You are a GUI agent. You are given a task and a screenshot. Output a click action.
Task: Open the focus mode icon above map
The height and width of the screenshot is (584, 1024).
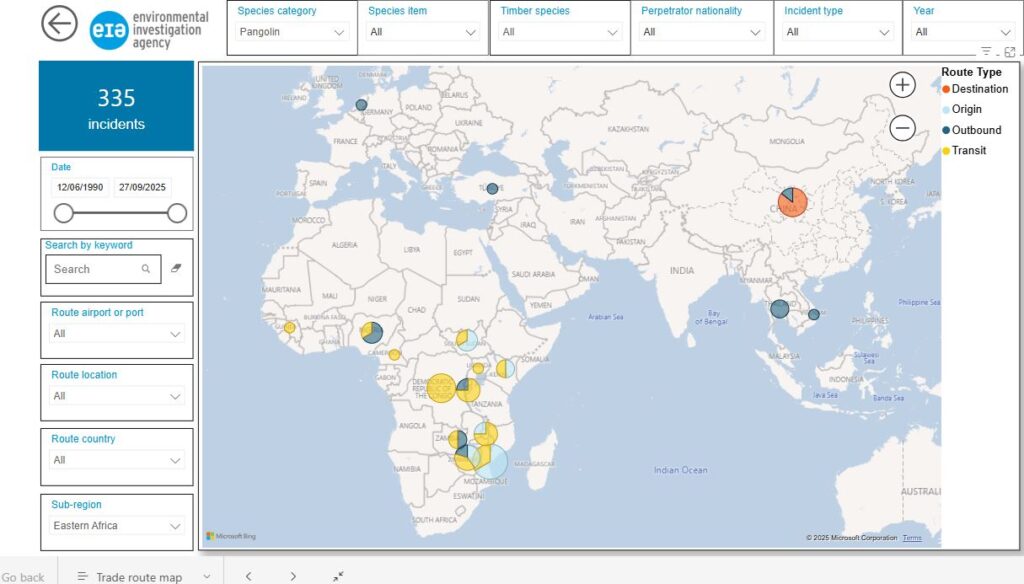click(1009, 51)
